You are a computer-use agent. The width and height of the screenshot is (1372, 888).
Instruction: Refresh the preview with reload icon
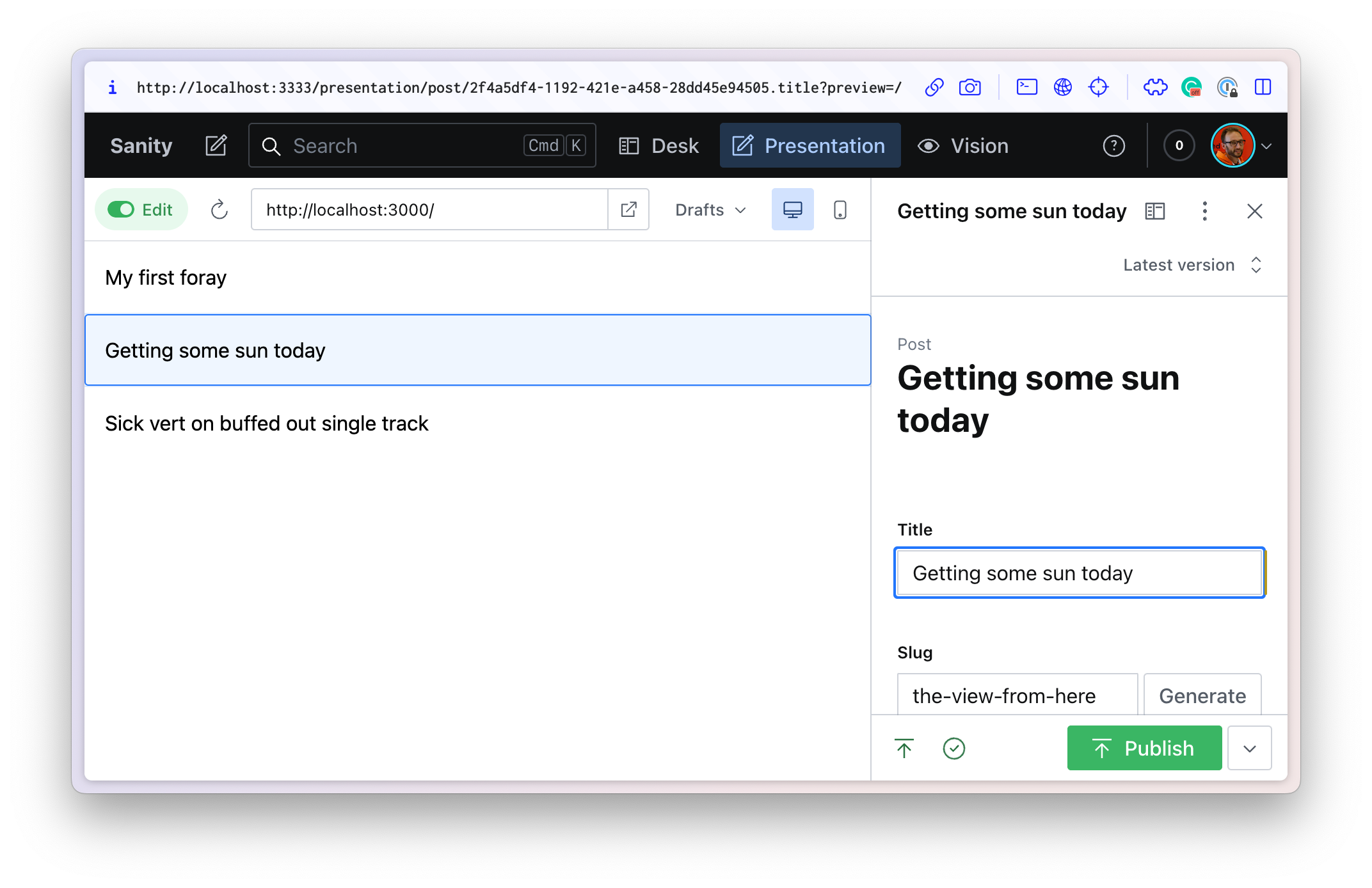pyautogui.click(x=219, y=210)
